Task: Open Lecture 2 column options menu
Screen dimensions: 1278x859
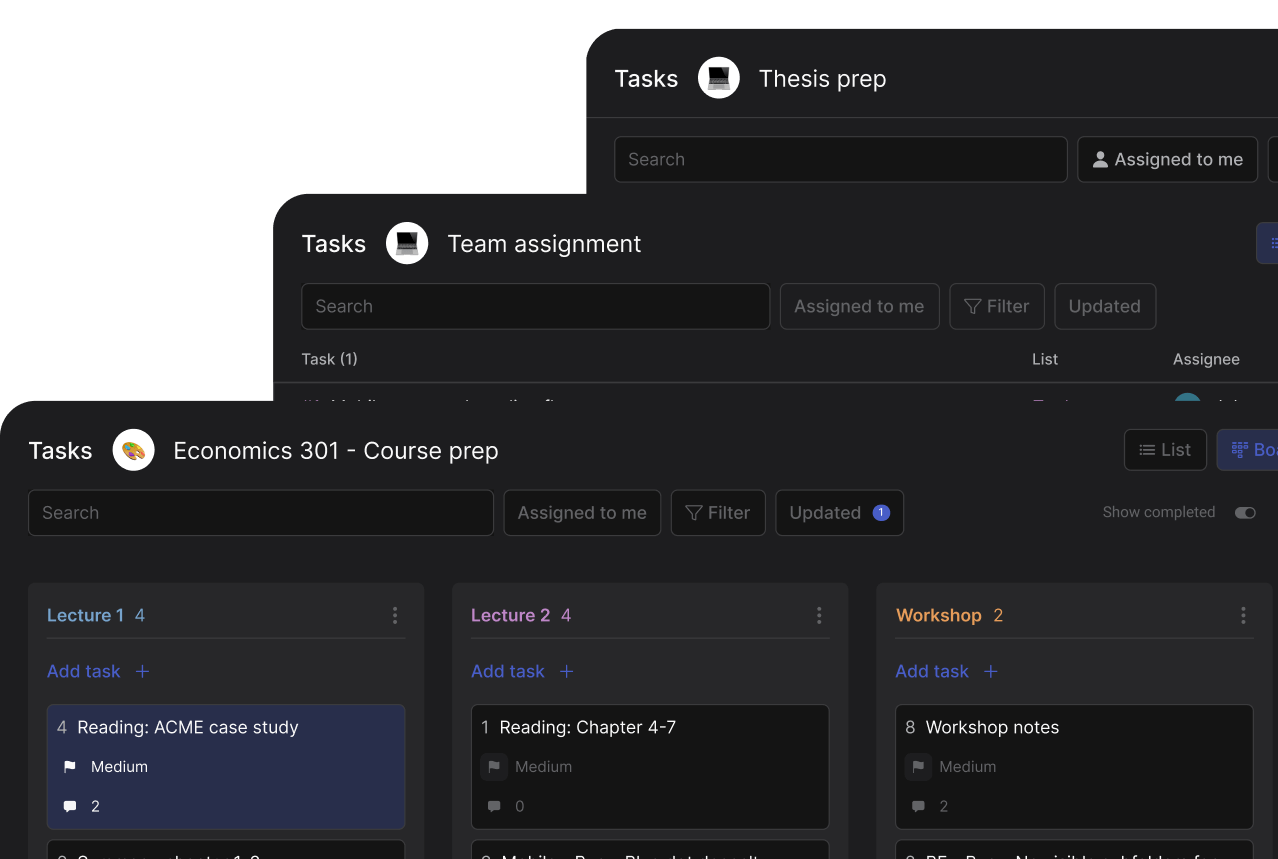Action: click(x=819, y=615)
